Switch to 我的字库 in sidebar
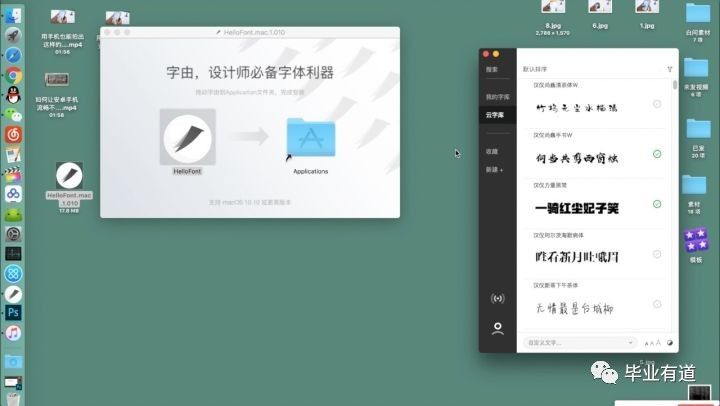720x406 pixels. pos(497,97)
